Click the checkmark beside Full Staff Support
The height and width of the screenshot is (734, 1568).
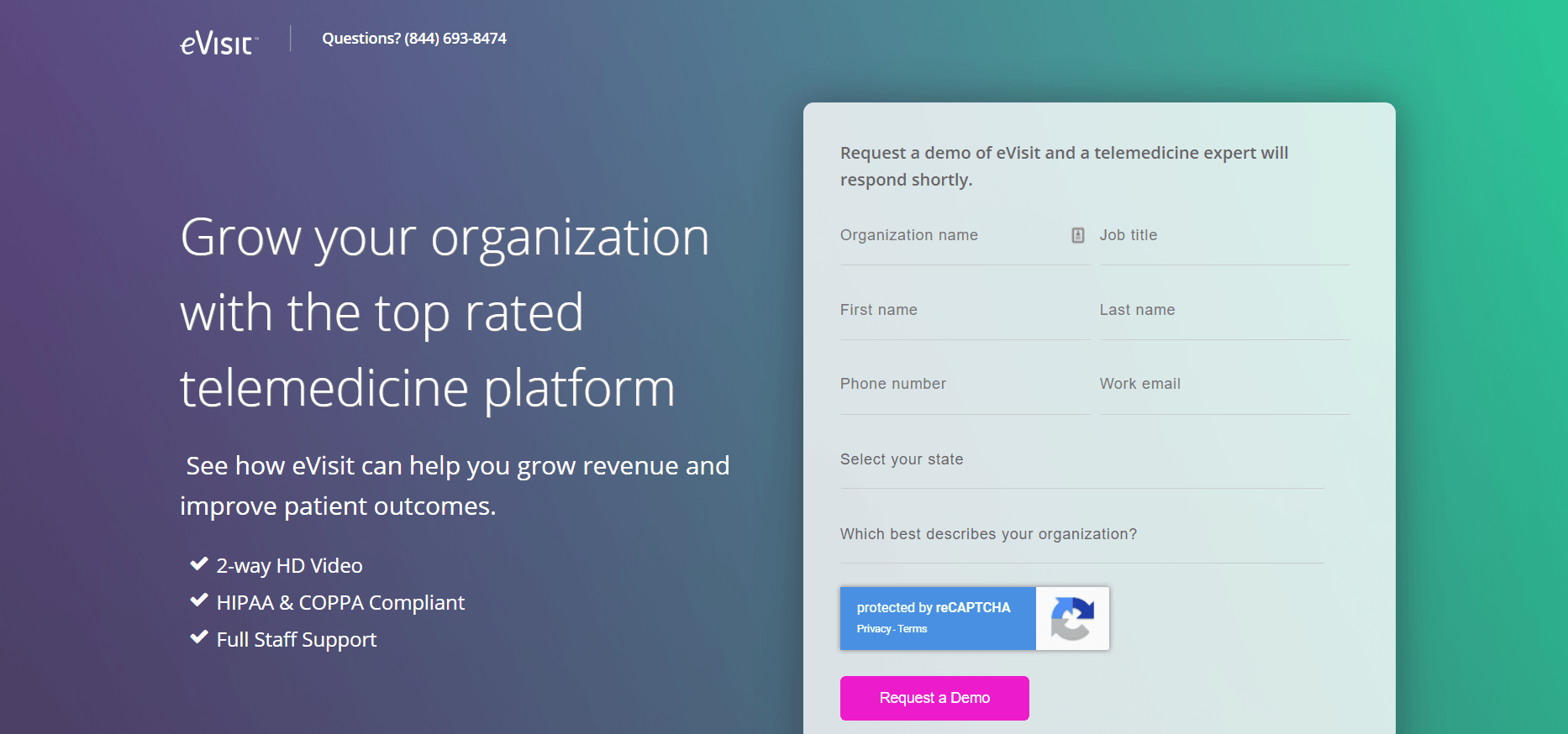point(199,637)
